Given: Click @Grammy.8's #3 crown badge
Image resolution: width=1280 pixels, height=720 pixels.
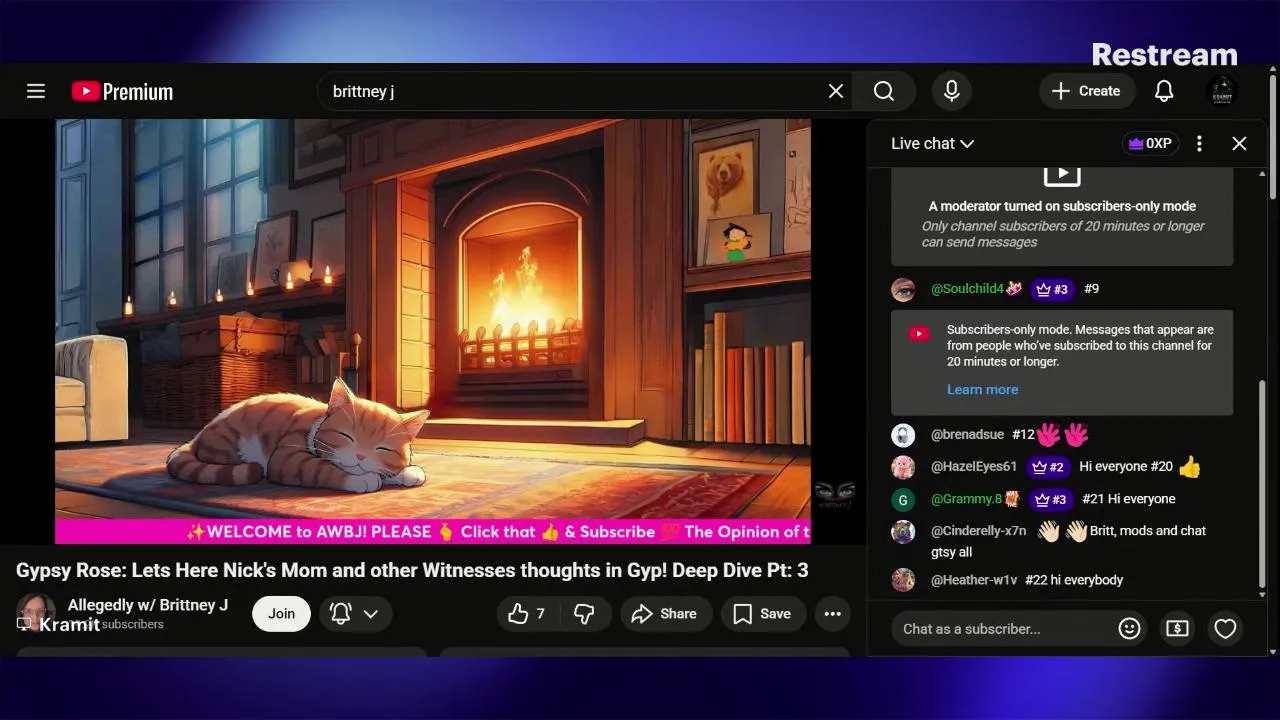Looking at the screenshot, I should coord(1052,499).
